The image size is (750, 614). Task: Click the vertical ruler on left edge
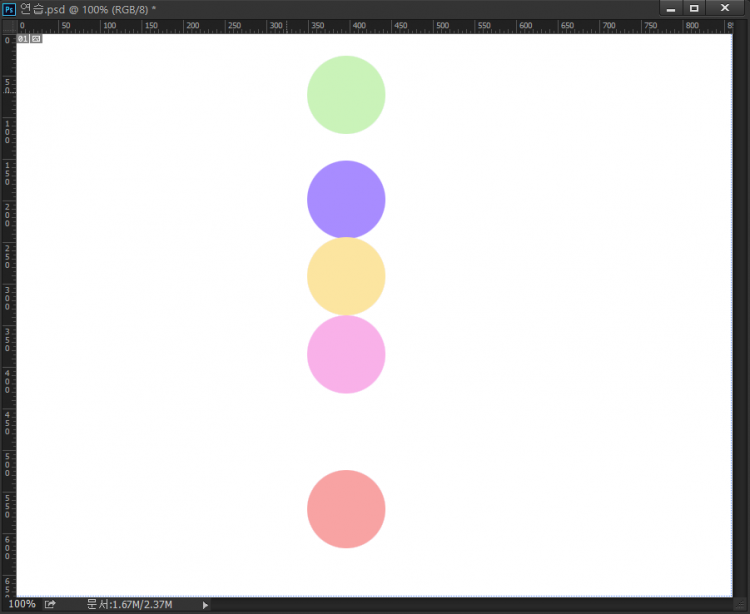pos(8,300)
